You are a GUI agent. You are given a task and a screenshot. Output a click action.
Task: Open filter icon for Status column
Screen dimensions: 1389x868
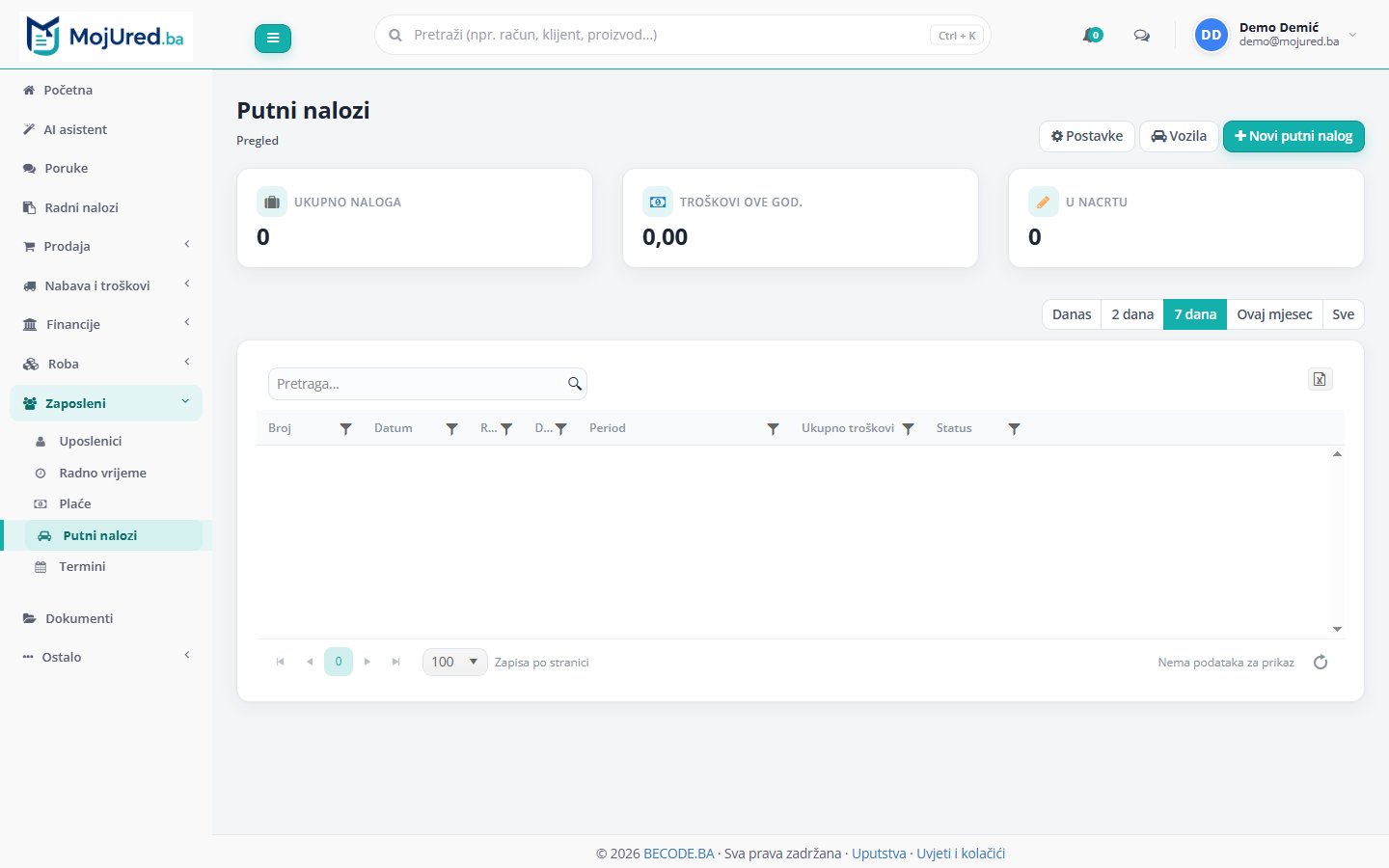tap(1014, 428)
